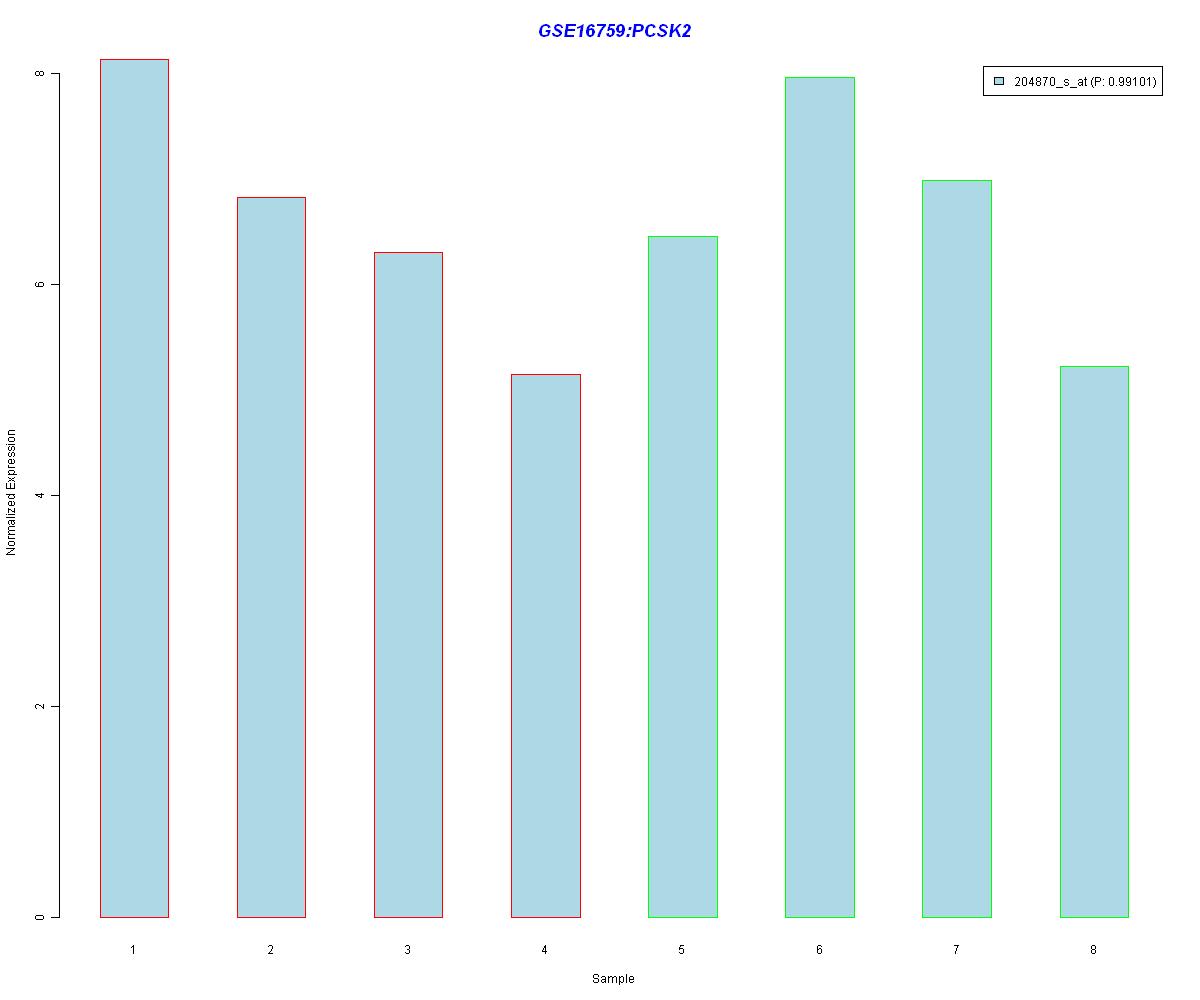Viewport: 1200px width, 1000px height.
Task: Click the Sample x-axis title
Action: pos(613,979)
